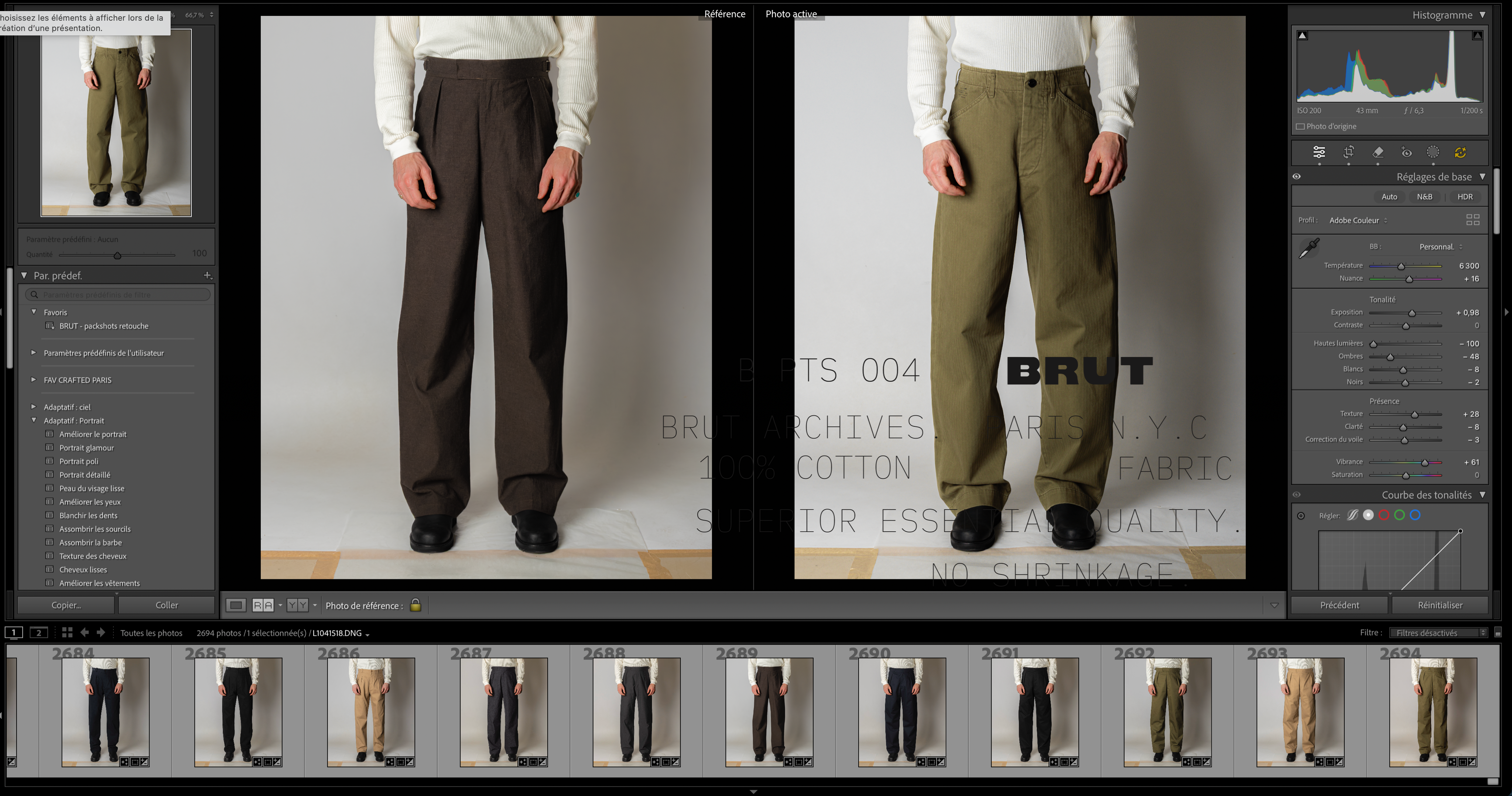Select the red channel in tone curve
Image resolution: width=1512 pixels, height=796 pixels.
(x=1383, y=515)
